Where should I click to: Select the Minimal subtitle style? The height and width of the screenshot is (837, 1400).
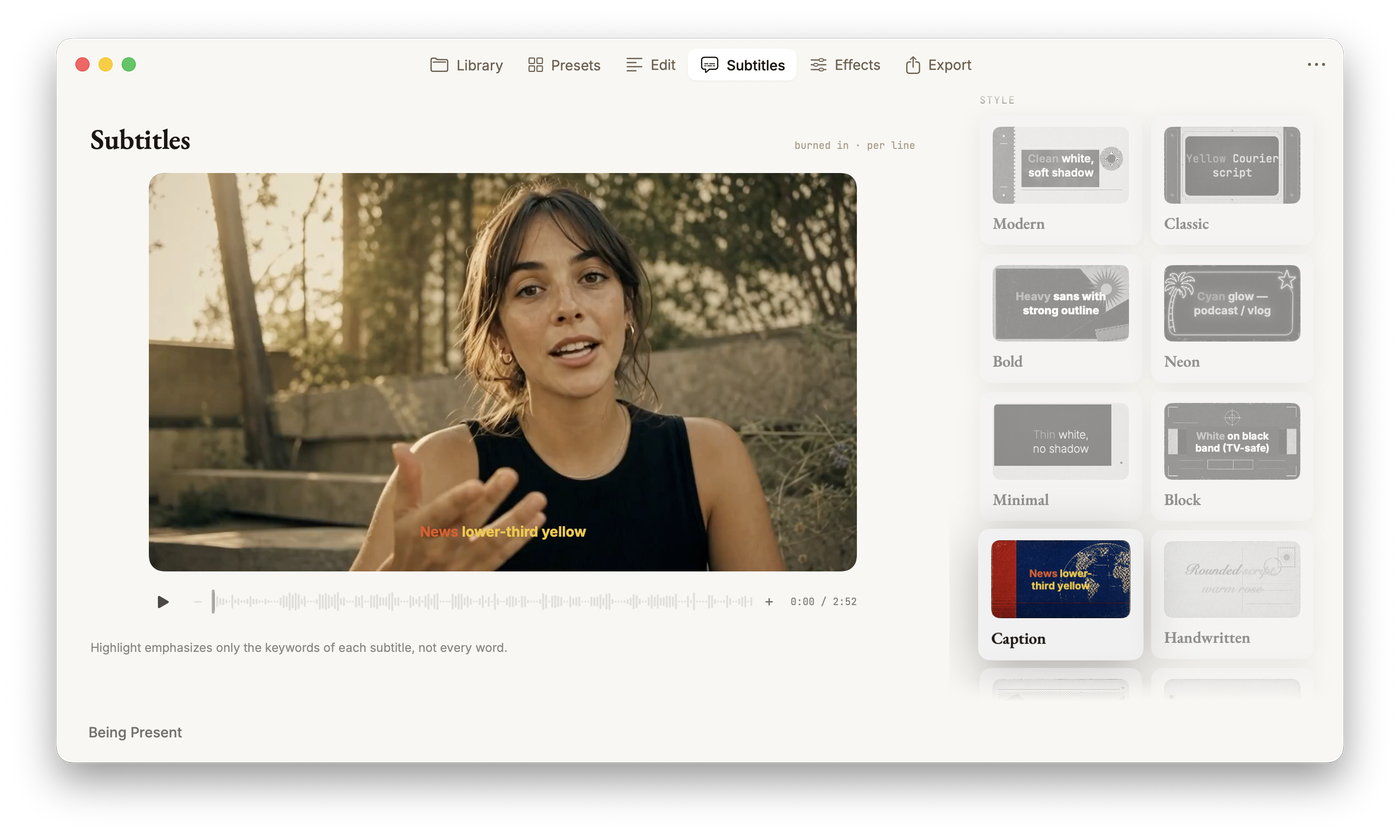click(x=1060, y=455)
